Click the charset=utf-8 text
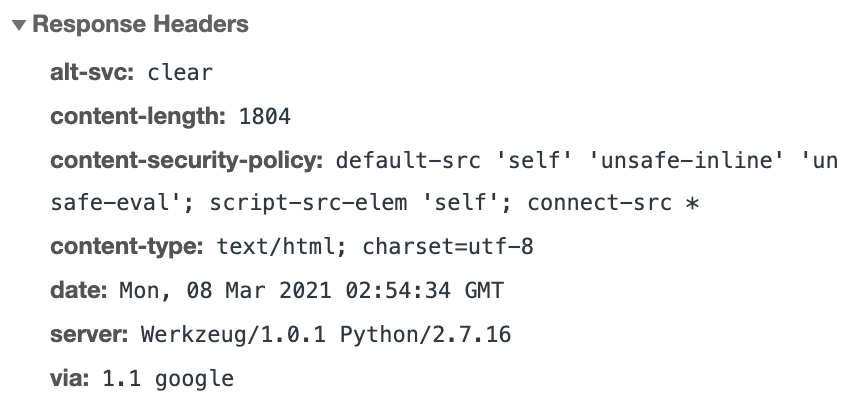Viewport: 848px width, 406px height. coord(448,247)
